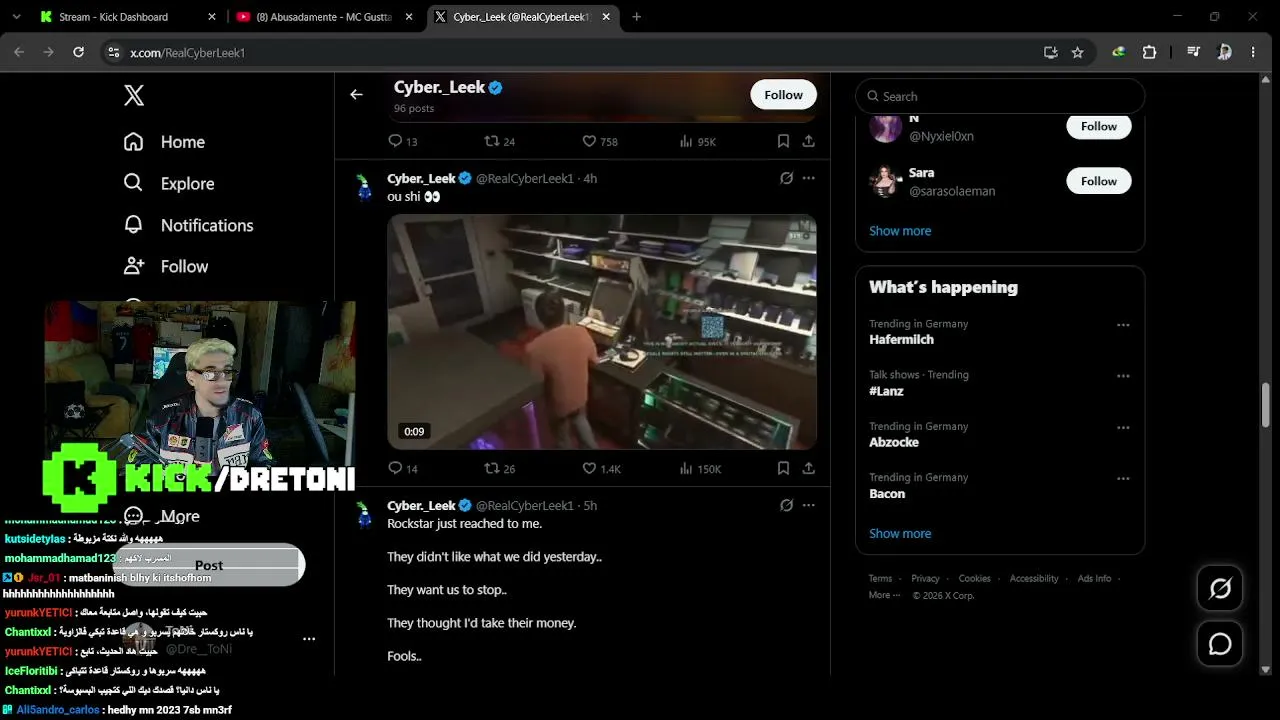Viewport: 1280px width, 720px height.
Task: Open Grok actions on the Rockstar post
Action: coord(786,505)
